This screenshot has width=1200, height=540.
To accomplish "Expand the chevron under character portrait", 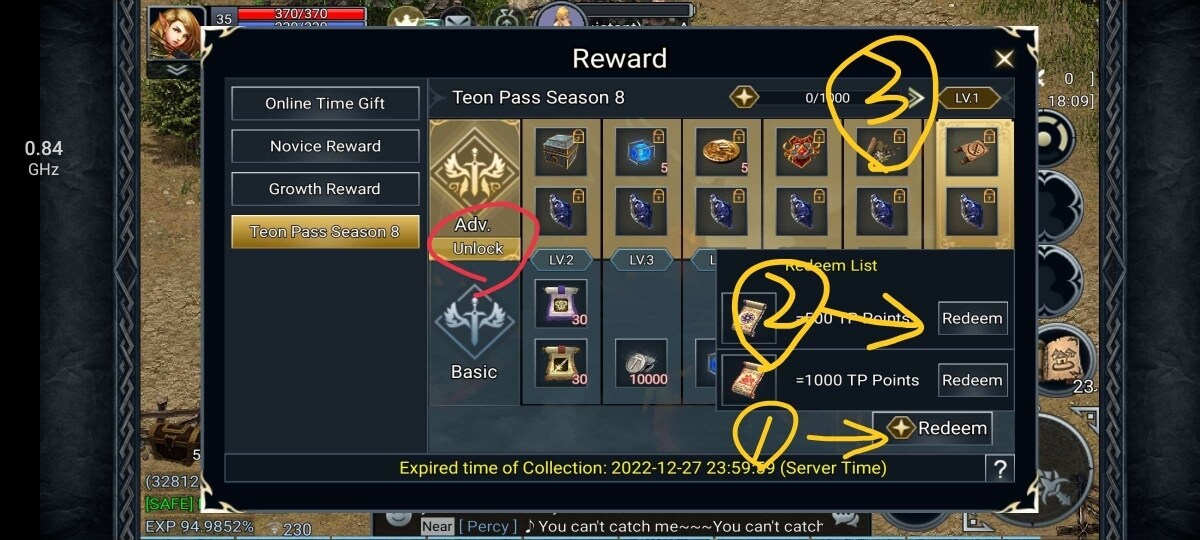I will [x=176, y=69].
